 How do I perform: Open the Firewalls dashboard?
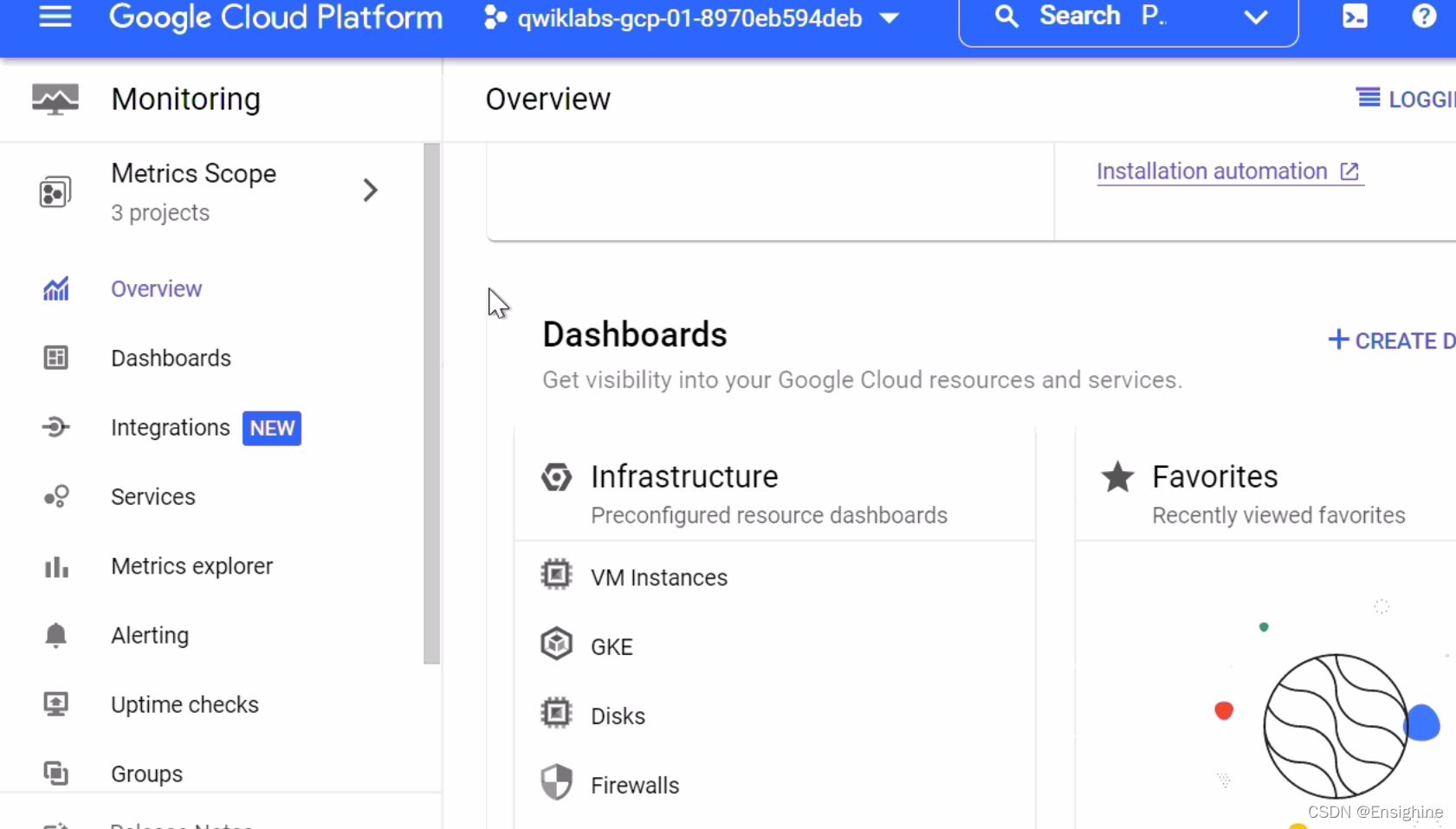click(x=635, y=786)
